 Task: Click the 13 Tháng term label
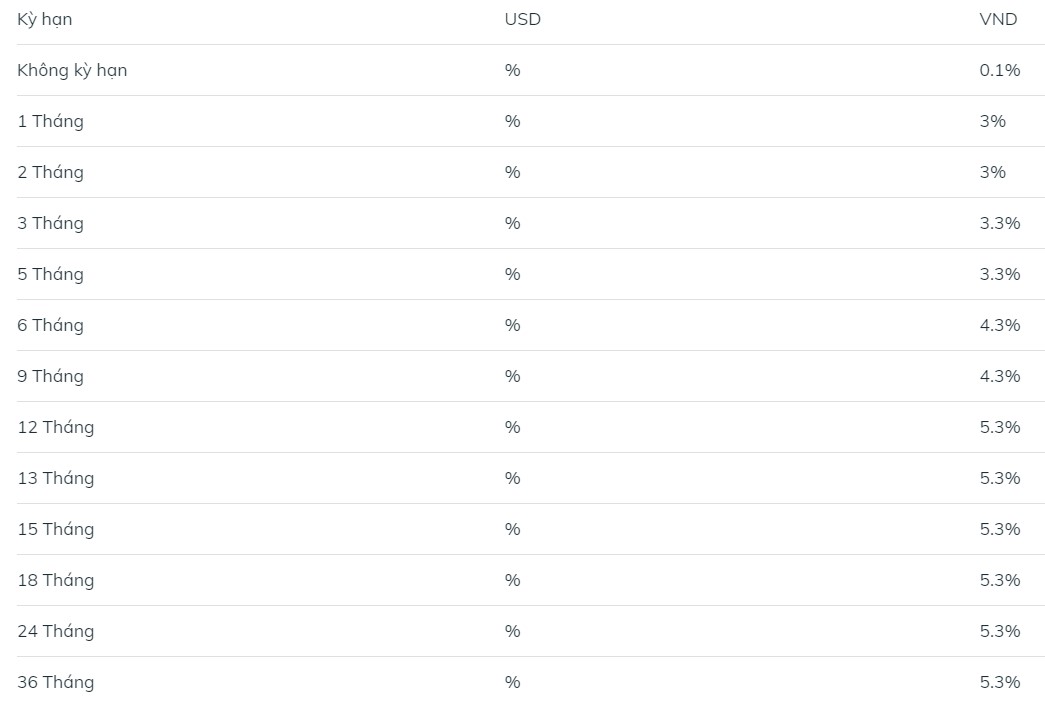click(x=55, y=478)
